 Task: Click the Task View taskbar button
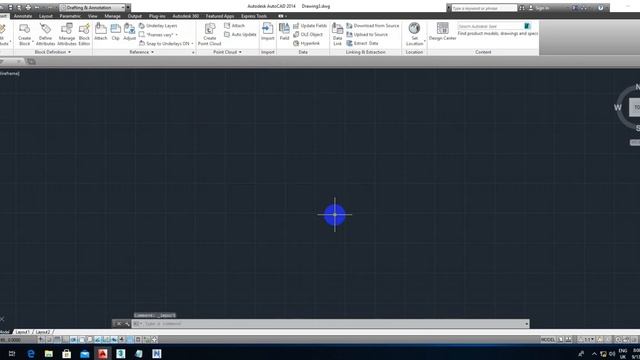pyautogui.click(x=12, y=353)
